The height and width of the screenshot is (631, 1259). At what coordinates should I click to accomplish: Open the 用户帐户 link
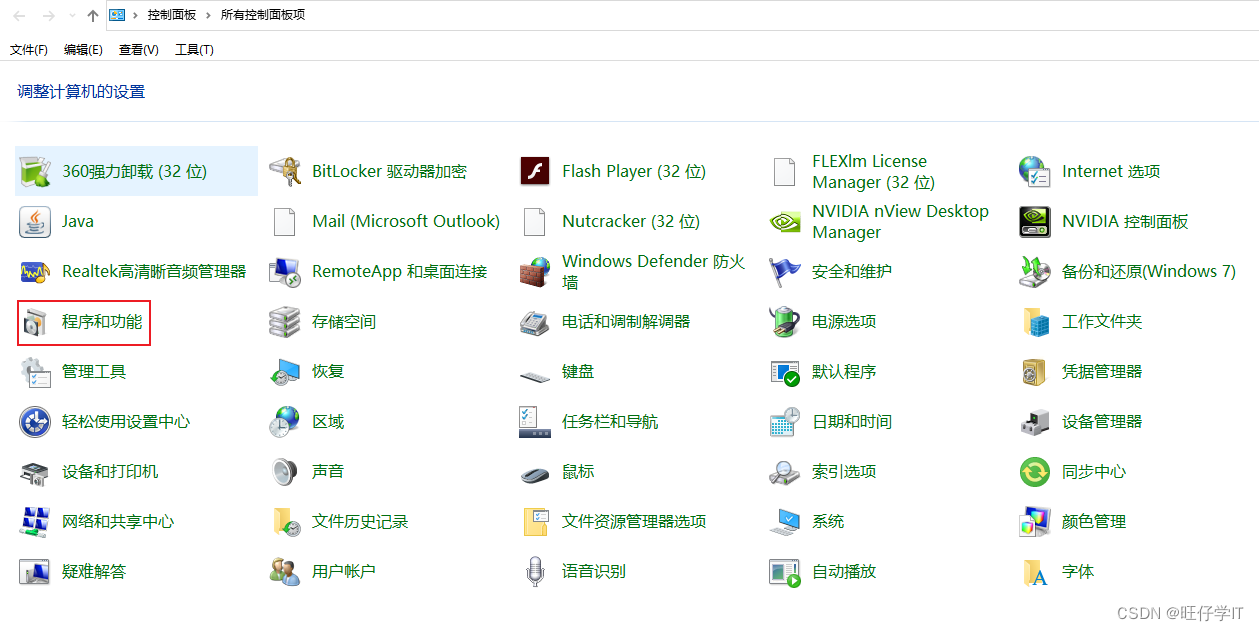[344, 571]
